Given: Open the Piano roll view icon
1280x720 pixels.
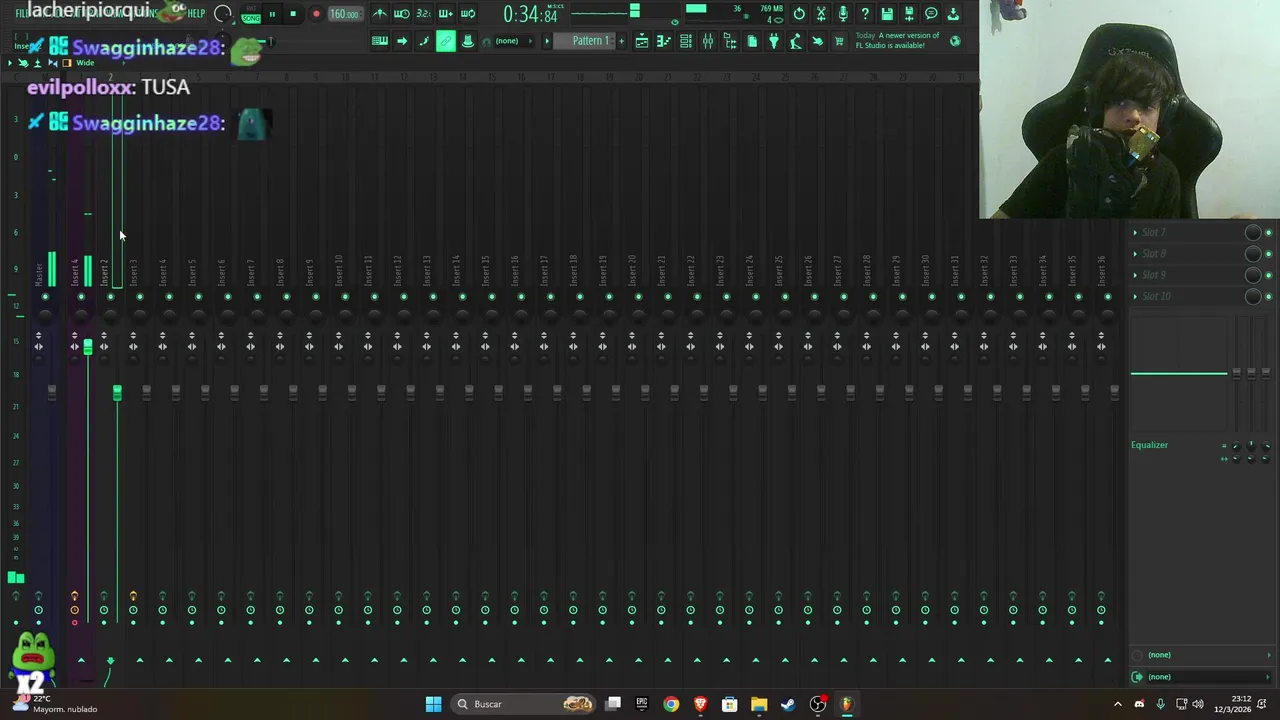Looking at the screenshot, I should pyautogui.click(x=664, y=41).
